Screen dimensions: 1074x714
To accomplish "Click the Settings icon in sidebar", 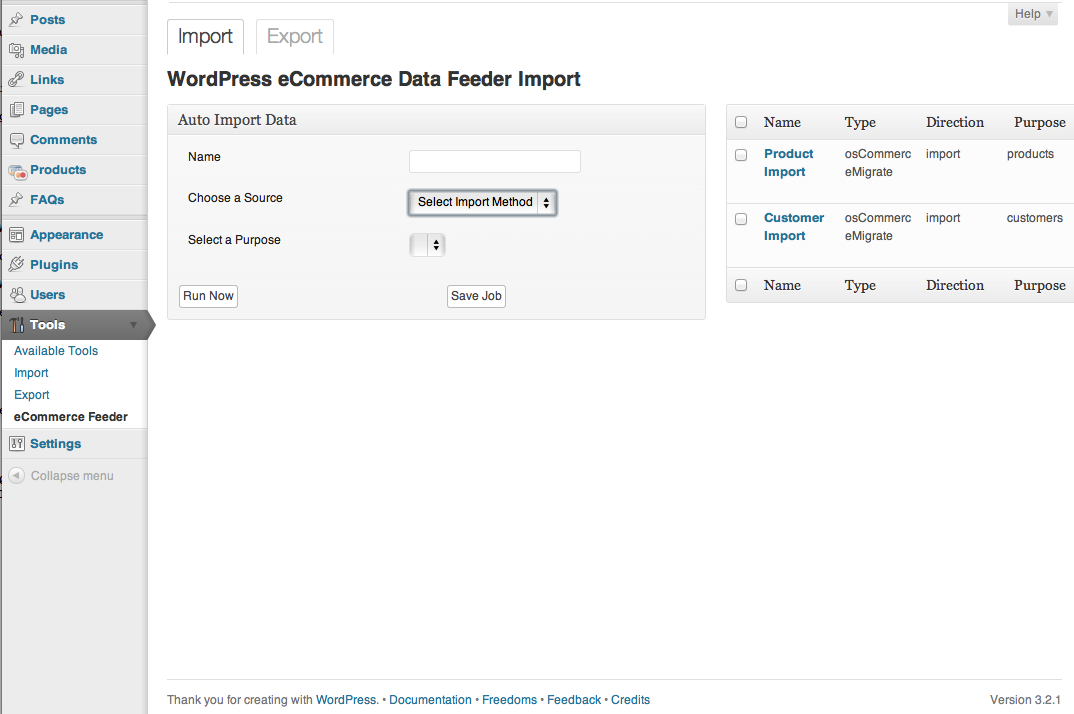I will [16, 444].
